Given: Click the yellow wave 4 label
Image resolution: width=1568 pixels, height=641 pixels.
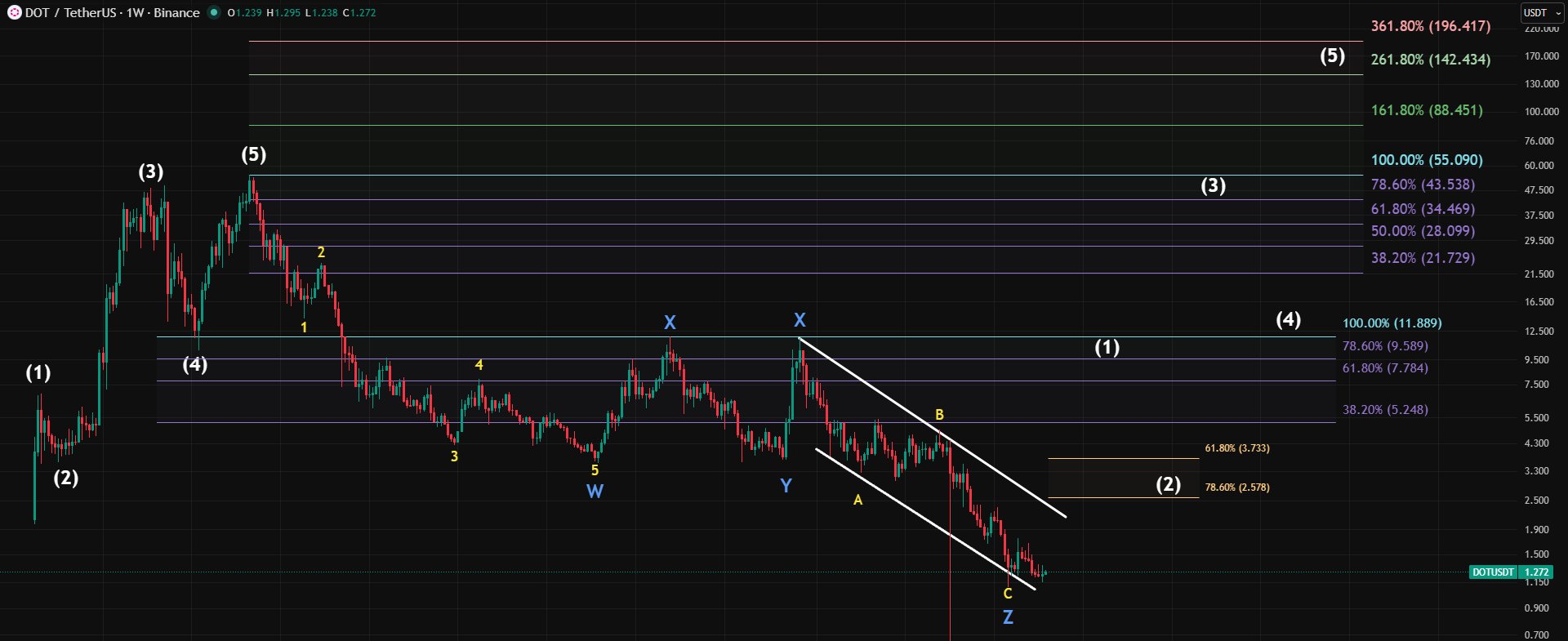Looking at the screenshot, I should [479, 365].
